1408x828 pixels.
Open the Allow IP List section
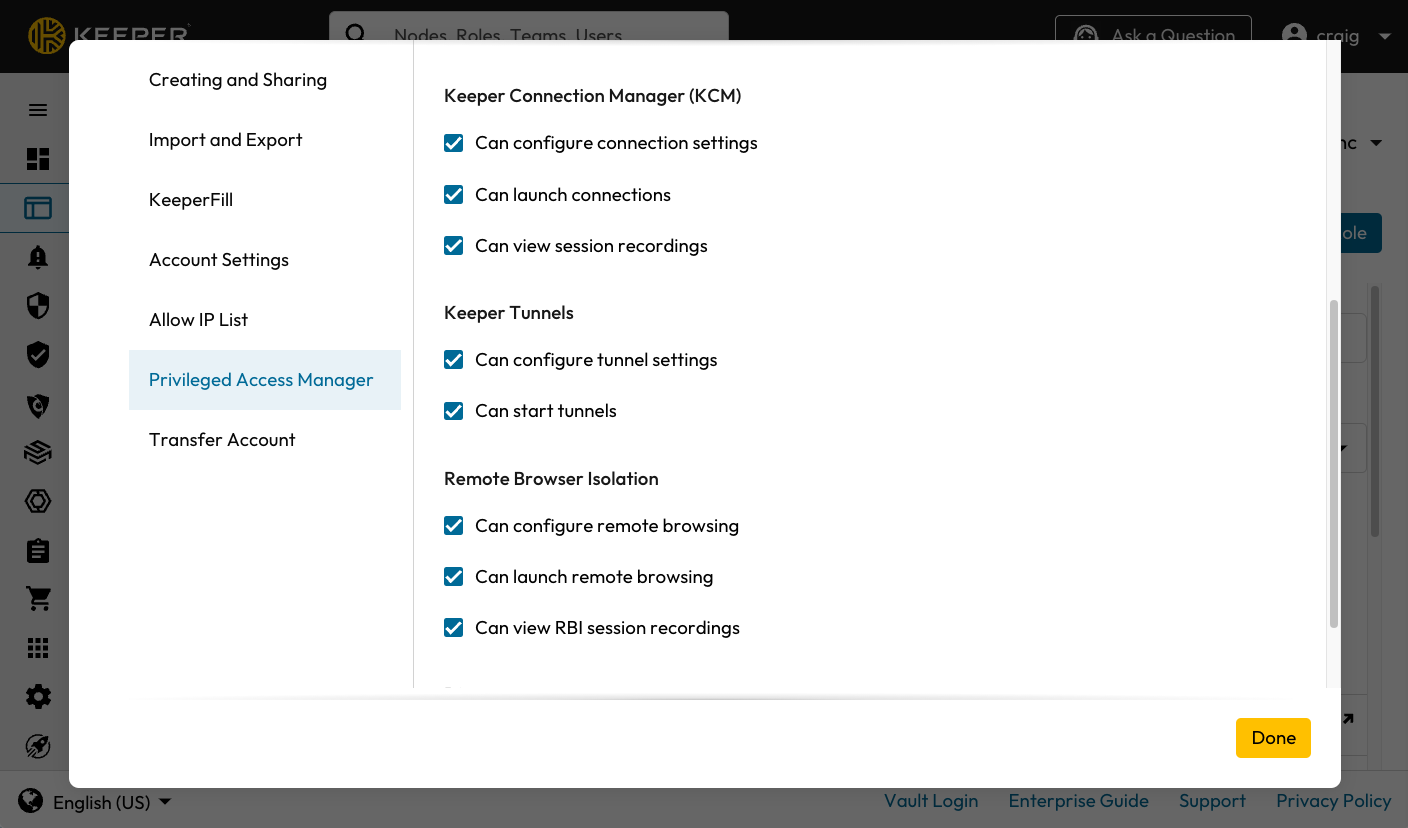(198, 320)
